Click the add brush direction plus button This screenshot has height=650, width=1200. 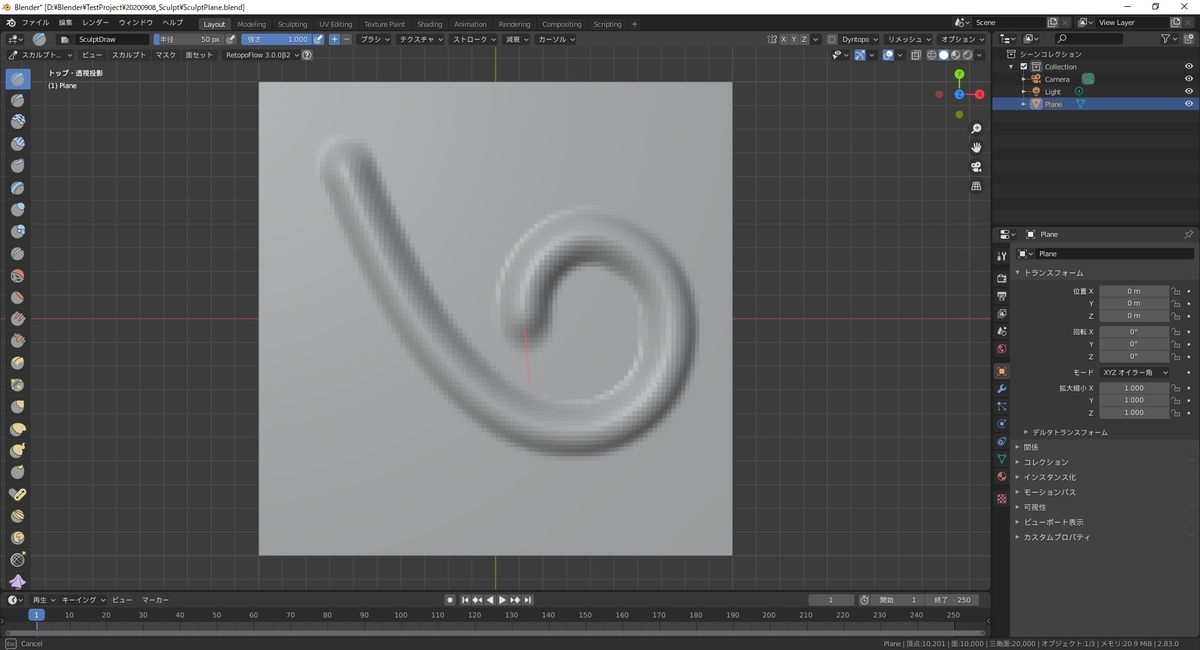(x=334, y=39)
